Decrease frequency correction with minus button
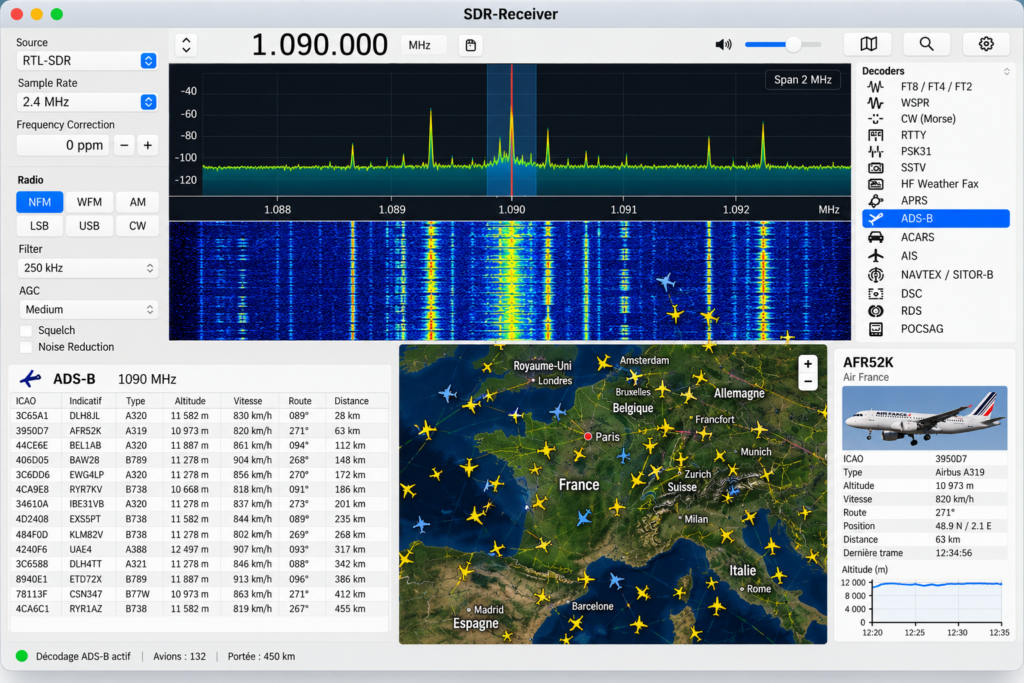 (124, 145)
